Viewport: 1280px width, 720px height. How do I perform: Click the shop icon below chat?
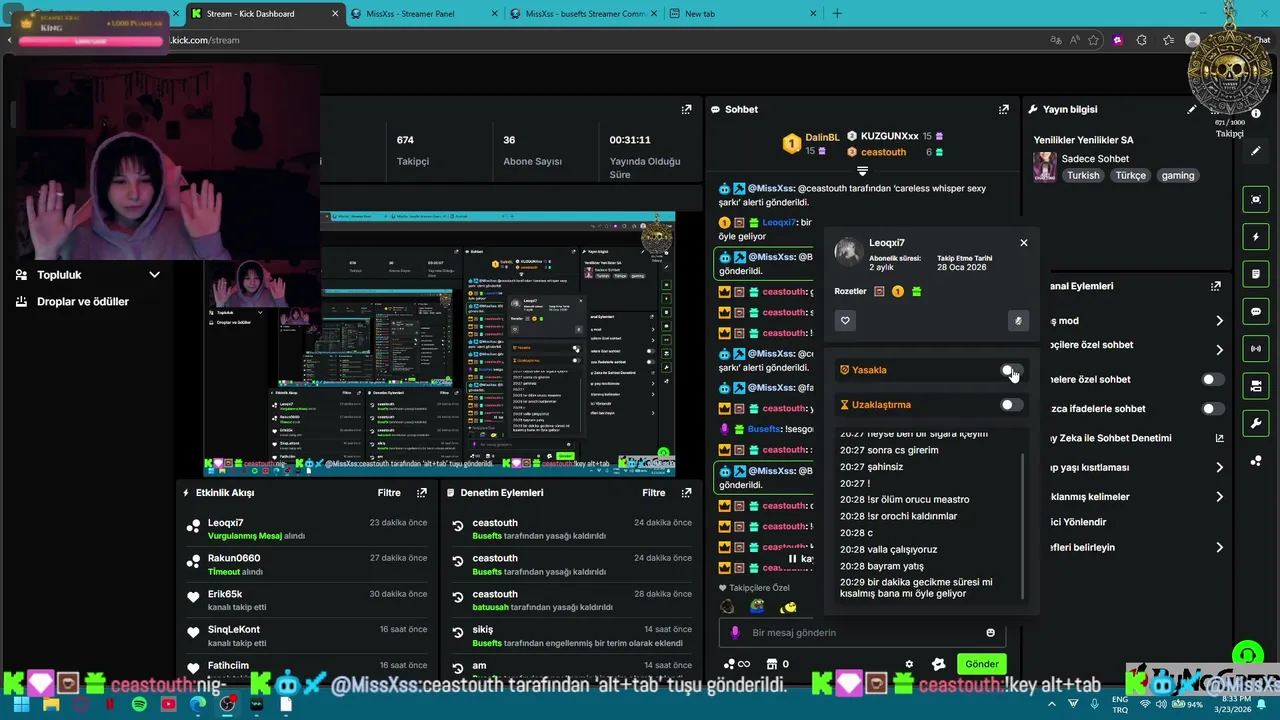click(771, 664)
